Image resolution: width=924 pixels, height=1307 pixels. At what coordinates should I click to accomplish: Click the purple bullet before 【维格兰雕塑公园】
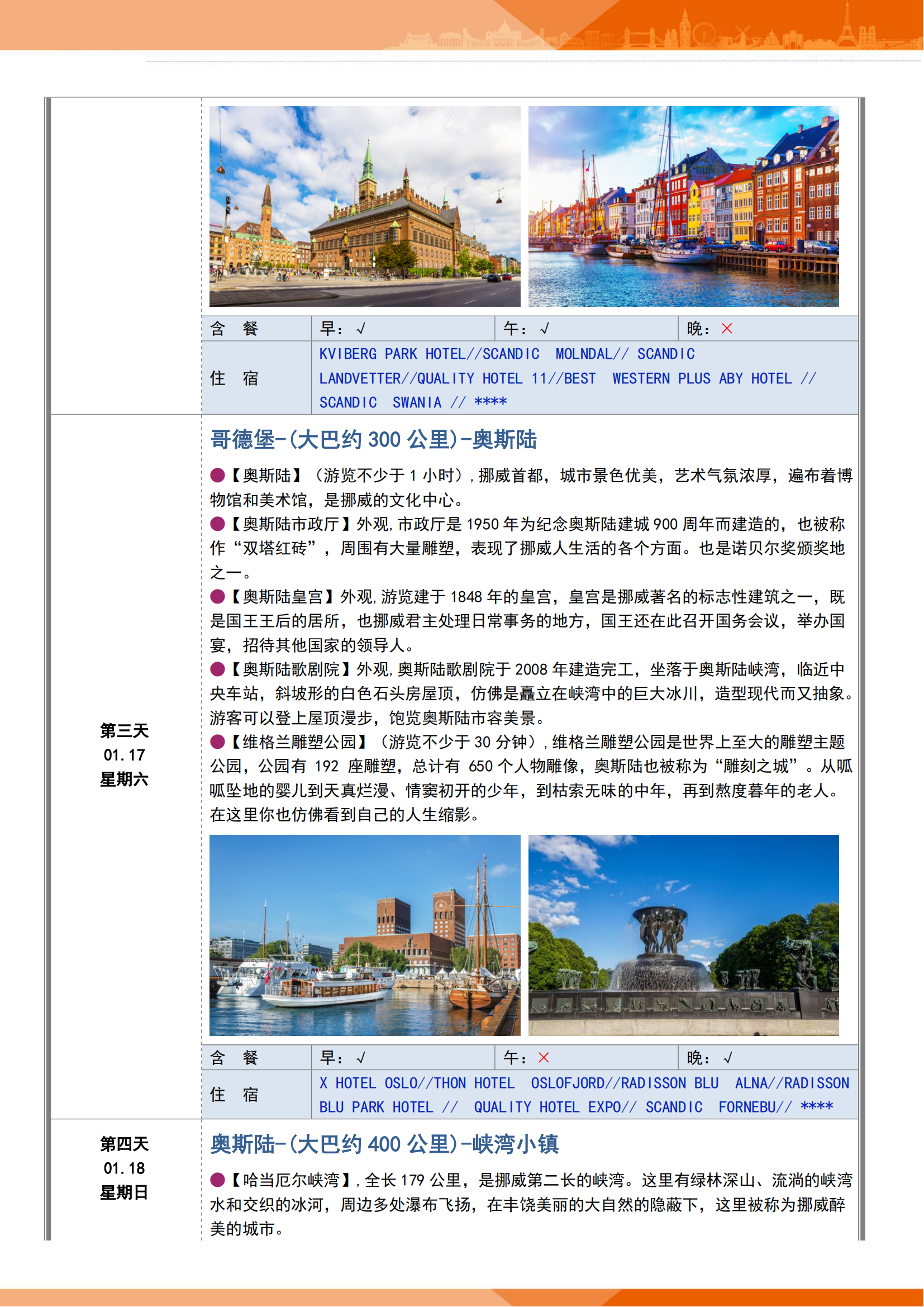[x=217, y=742]
